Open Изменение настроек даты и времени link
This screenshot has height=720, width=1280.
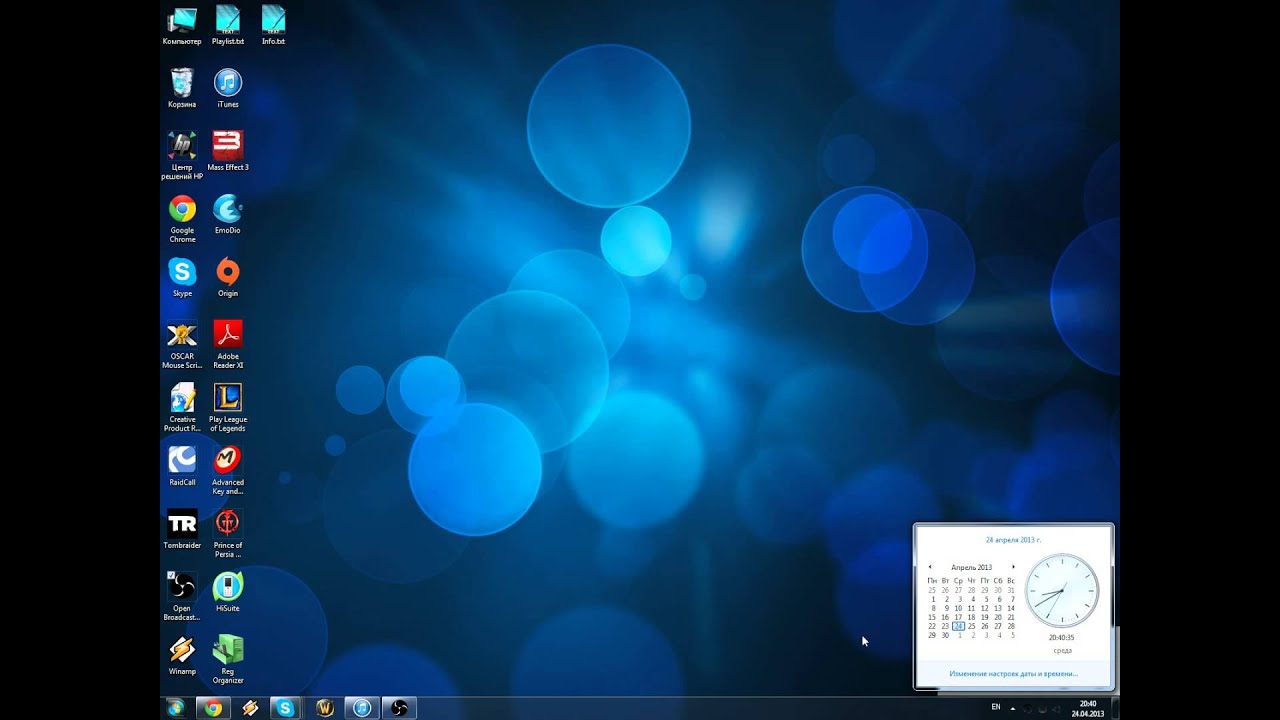(x=1013, y=674)
